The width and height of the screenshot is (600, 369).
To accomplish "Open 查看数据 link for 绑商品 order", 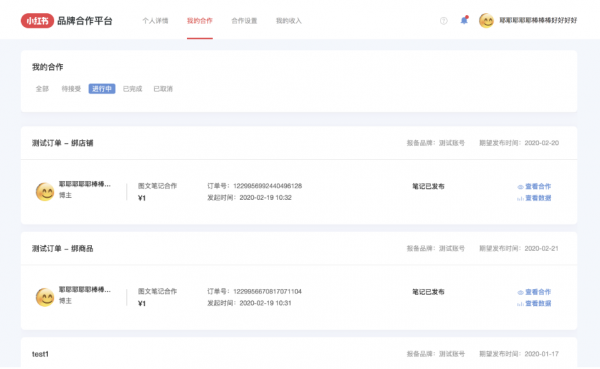I will (538, 304).
